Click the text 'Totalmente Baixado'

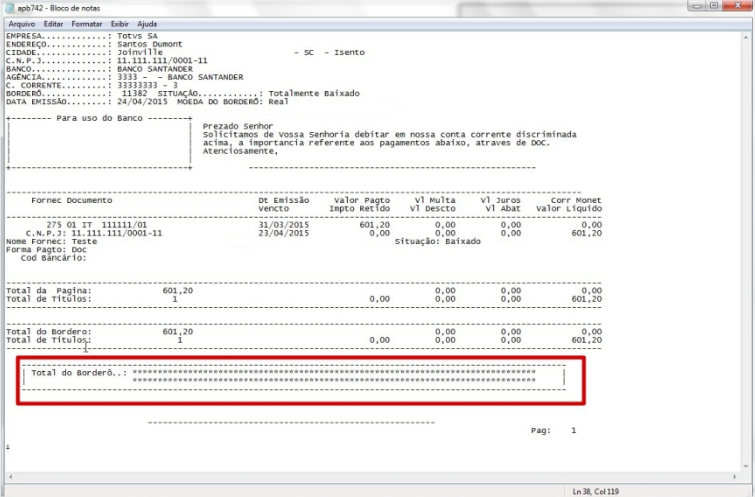[x=314, y=93]
